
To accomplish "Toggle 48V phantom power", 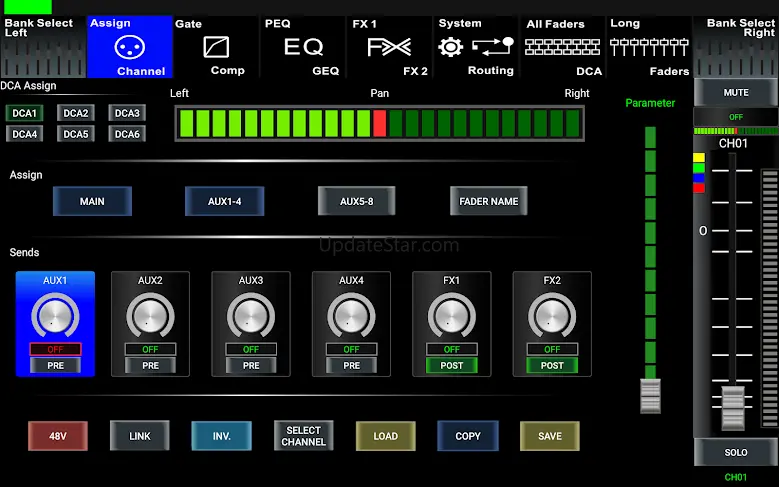I will (x=58, y=436).
